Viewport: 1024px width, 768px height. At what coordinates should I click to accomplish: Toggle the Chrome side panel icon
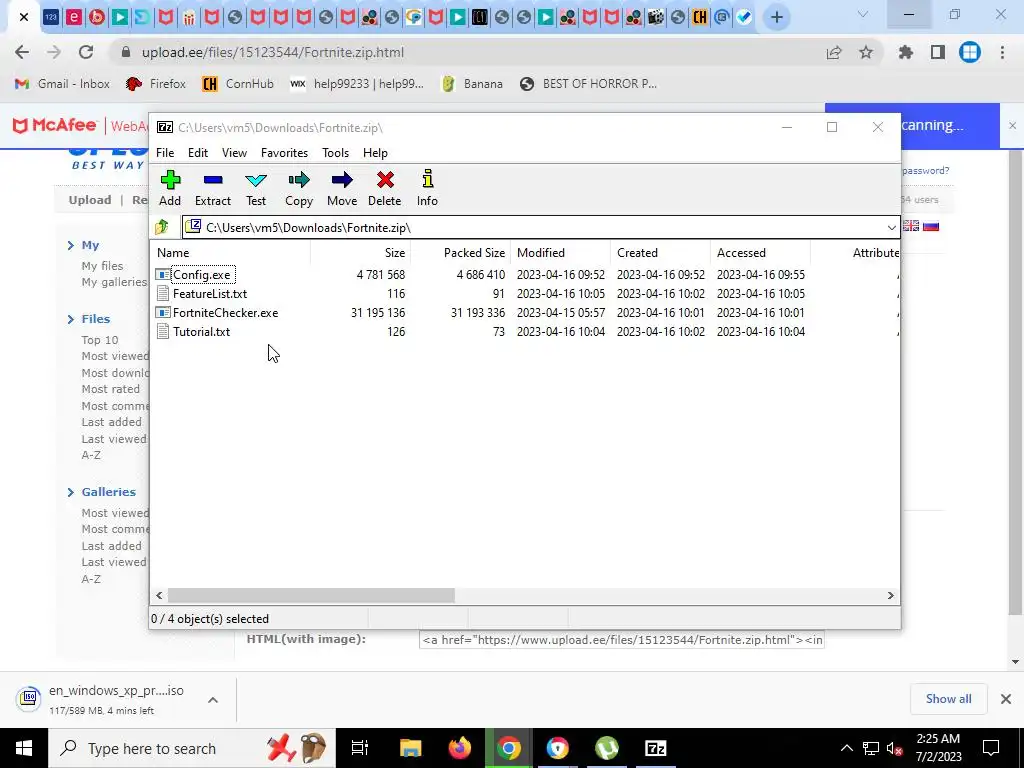coord(938,52)
